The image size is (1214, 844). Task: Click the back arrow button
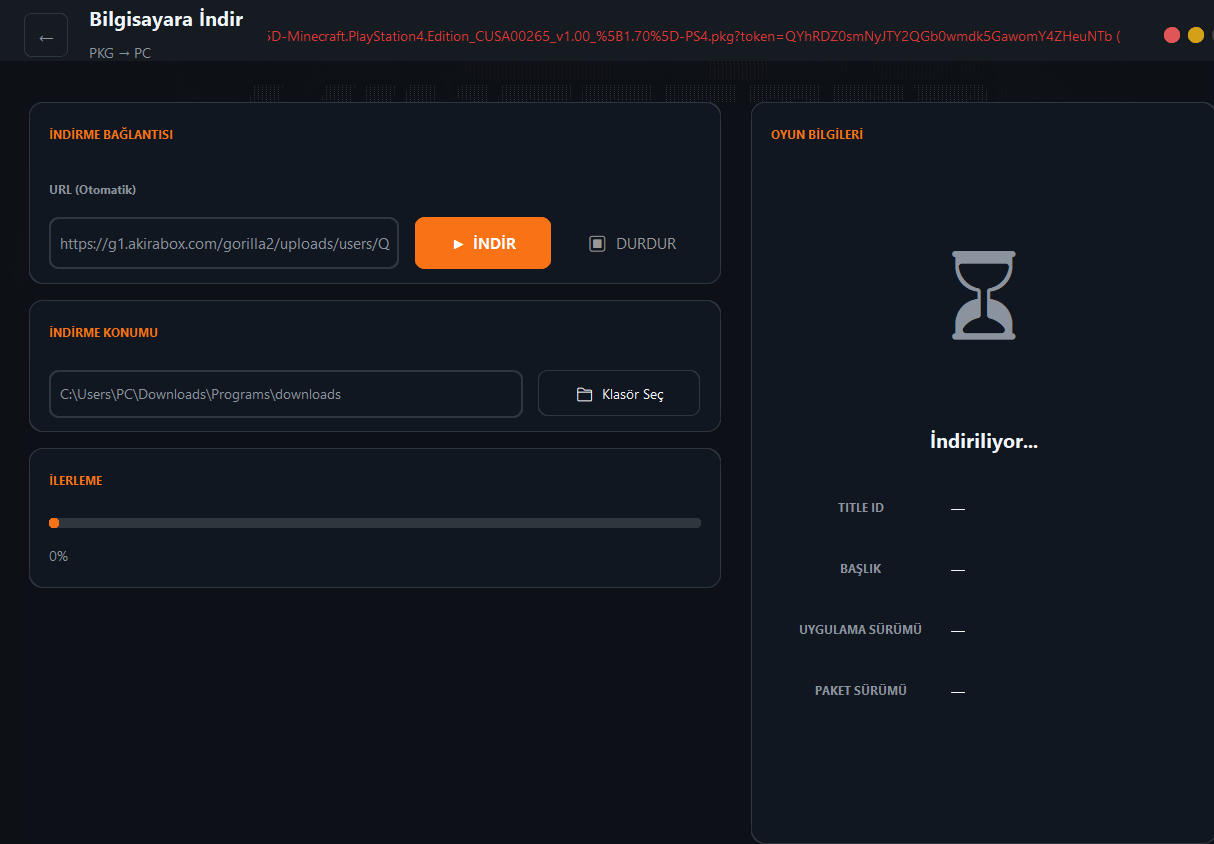pyautogui.click(x=46, y=36)
